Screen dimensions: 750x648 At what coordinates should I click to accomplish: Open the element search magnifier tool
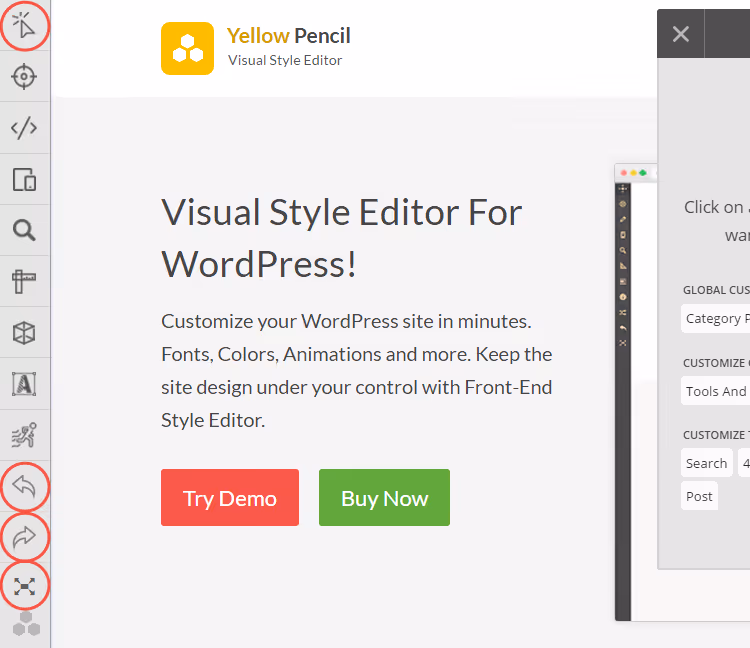[24, 231]
